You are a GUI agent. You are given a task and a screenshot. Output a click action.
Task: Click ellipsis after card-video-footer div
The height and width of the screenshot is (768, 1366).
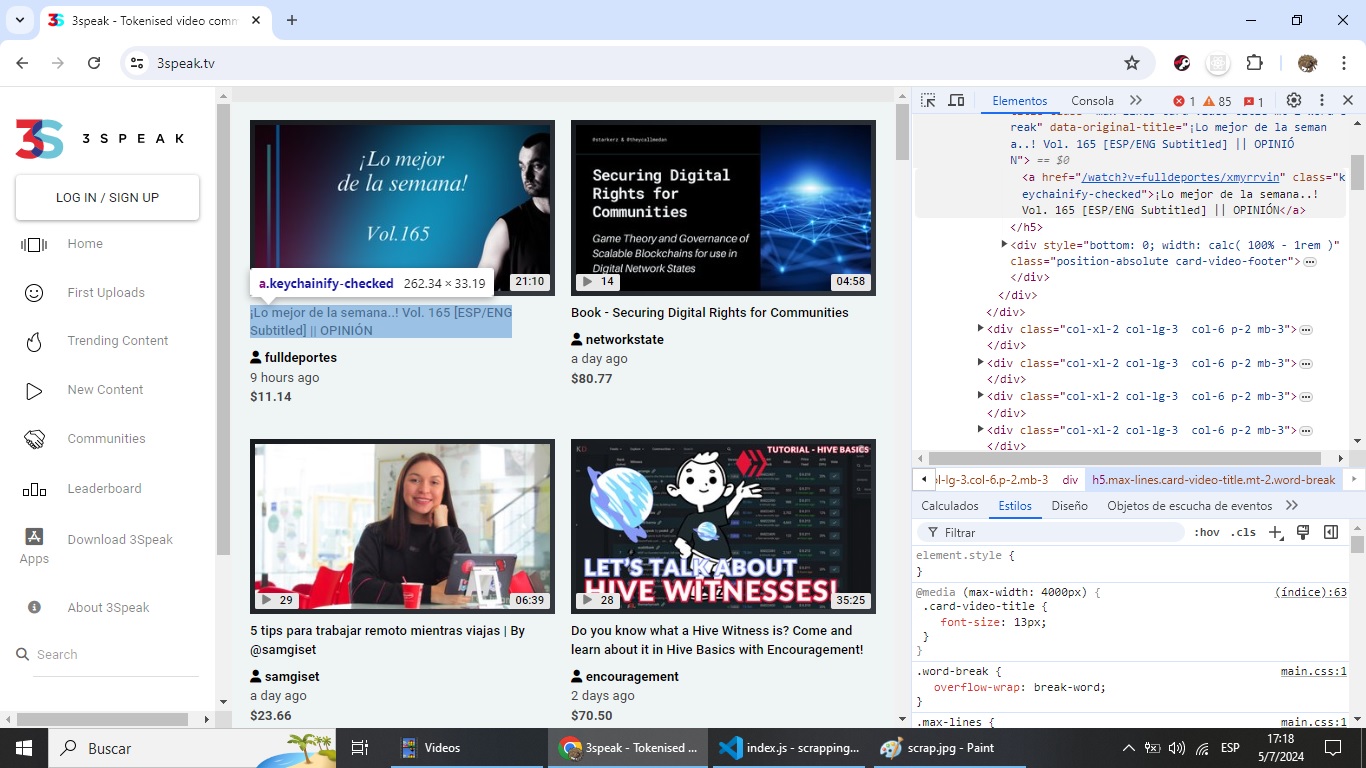point(1310,262)
